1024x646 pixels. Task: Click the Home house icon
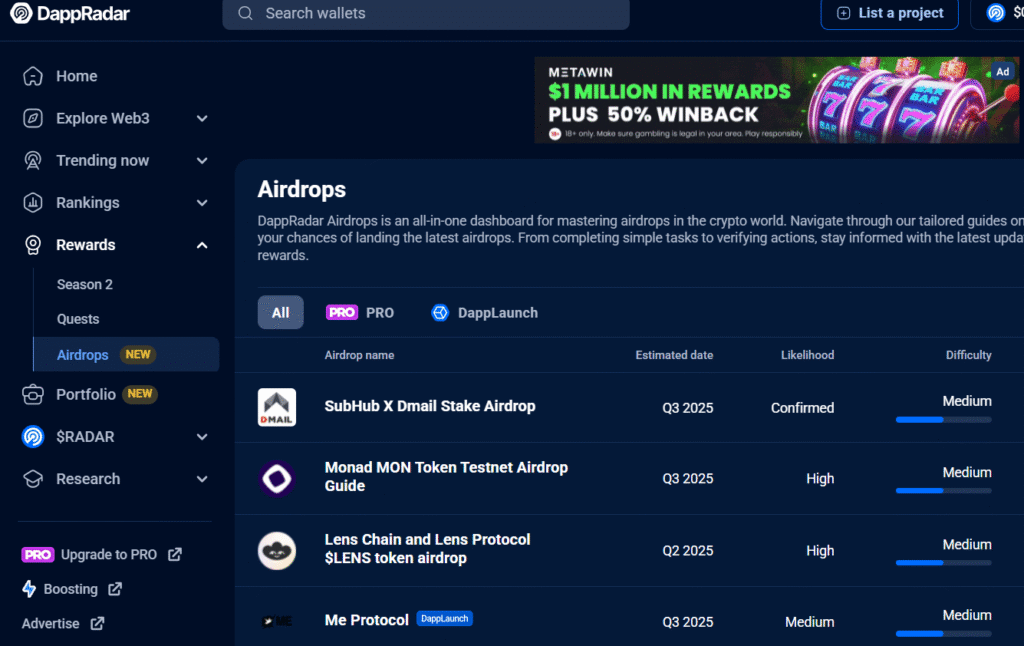pyautogui.click(x=33, y=76)
